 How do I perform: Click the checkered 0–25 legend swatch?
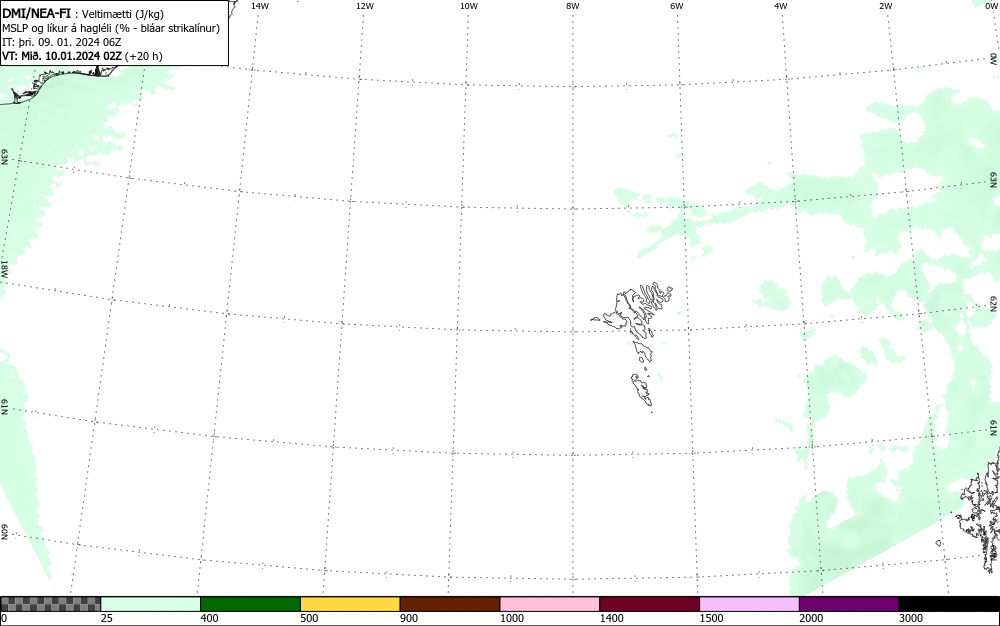tap(51, 604)
